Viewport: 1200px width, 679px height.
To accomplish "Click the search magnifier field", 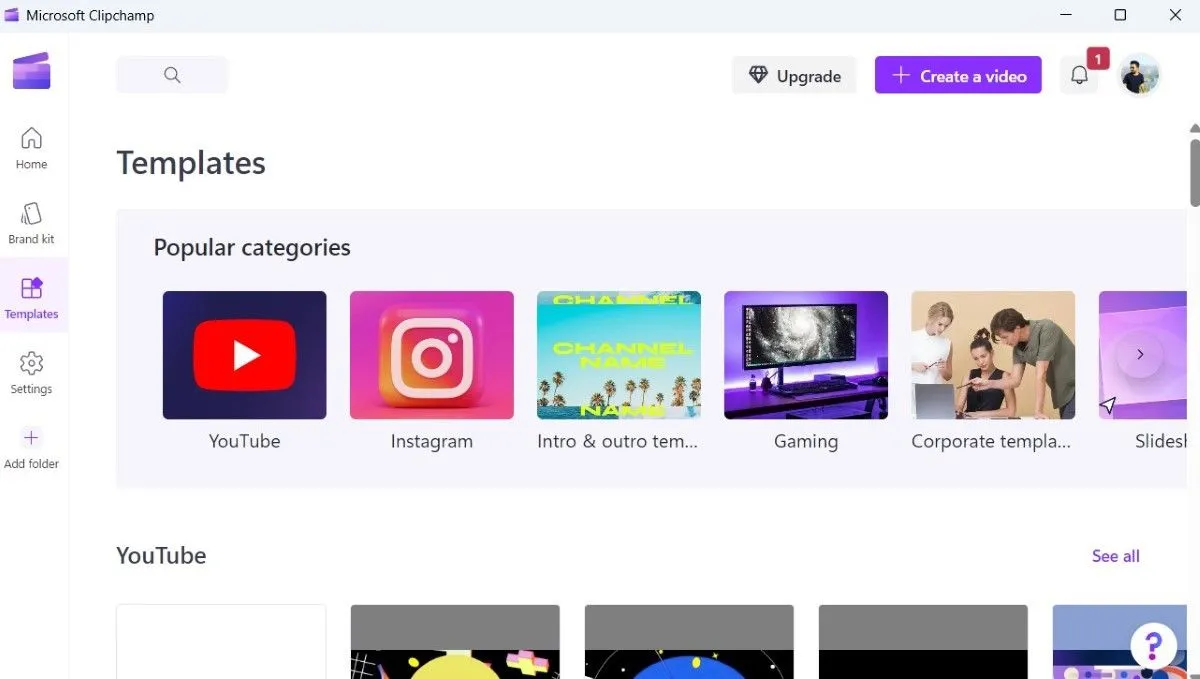I will (x=172, y=75).
